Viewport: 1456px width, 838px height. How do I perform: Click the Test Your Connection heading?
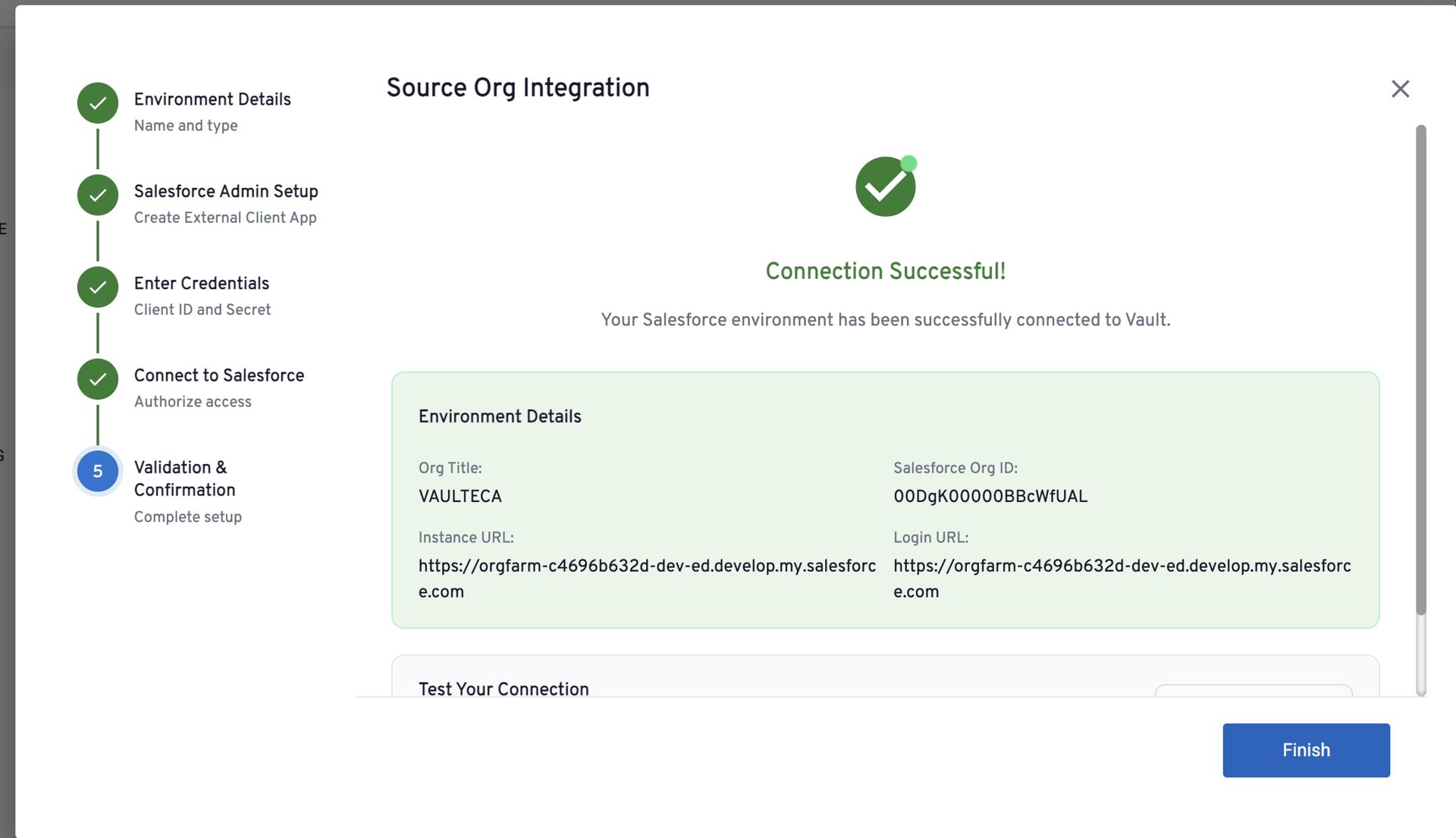[x=504, y=689]
